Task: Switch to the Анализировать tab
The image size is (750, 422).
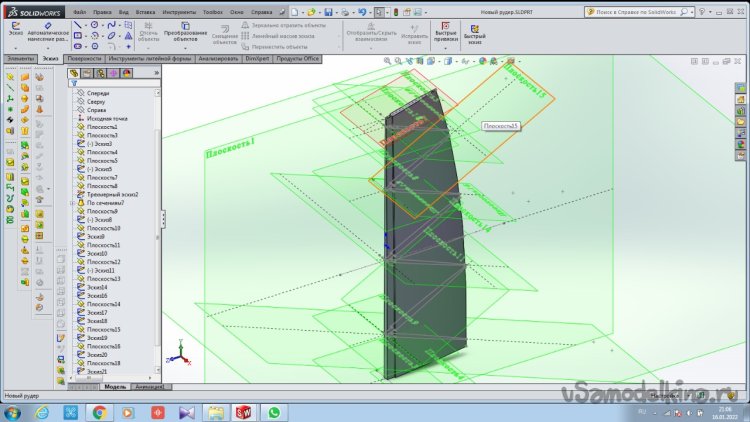Action: click(218, 59)
